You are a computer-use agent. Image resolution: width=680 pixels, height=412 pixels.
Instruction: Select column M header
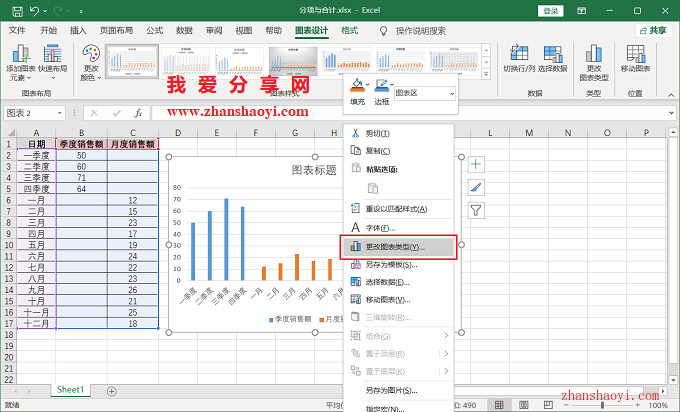click(x=529, y=133)
